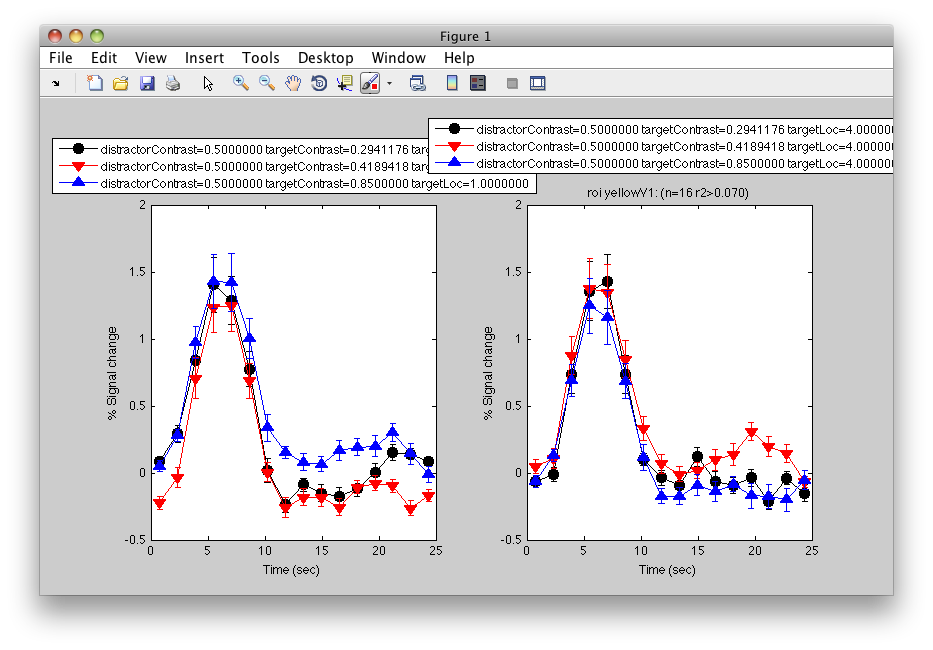Activate the Data Cursor tool
Screen dimensions: 933x650
coord(343,83)
